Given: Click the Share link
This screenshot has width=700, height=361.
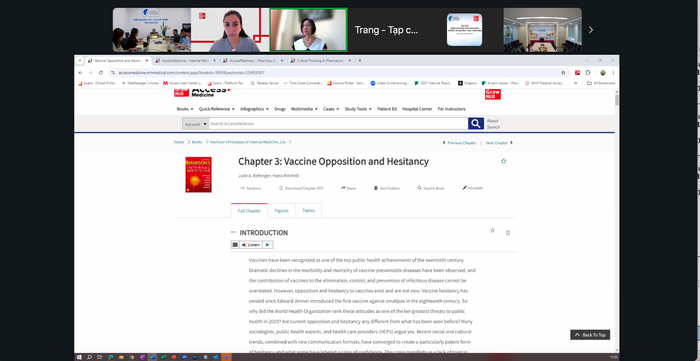Looking at the screenshot, I should tap(349, 188).
